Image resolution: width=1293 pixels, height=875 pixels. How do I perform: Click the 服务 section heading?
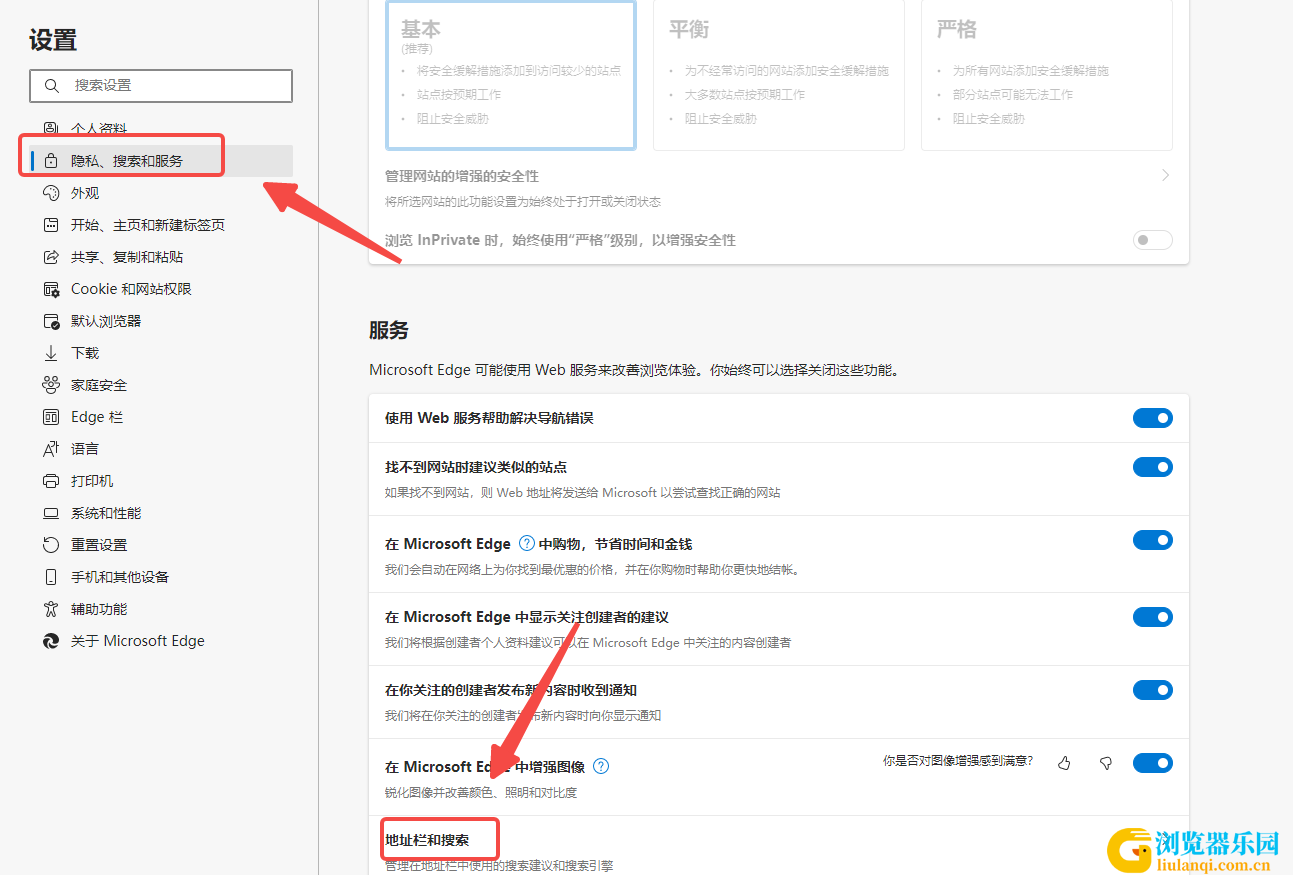(389, 330)
